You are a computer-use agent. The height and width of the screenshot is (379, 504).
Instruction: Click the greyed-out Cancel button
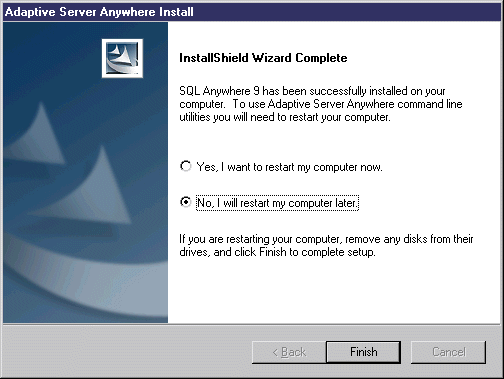tap(448, 352)
